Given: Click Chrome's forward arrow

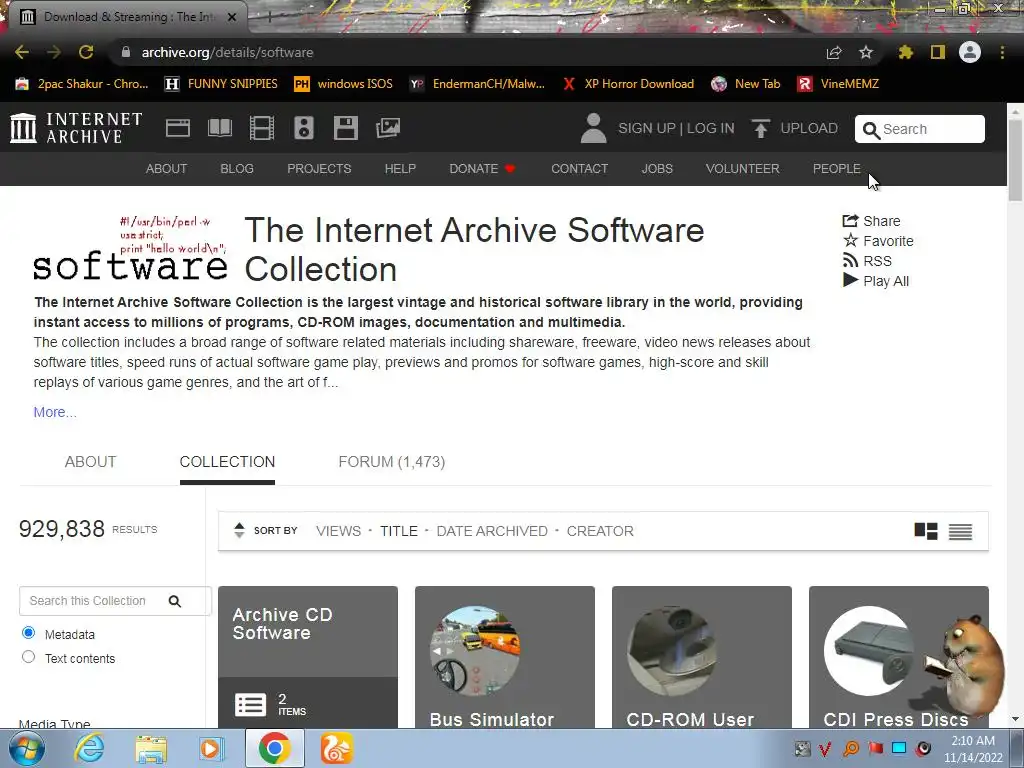Looking at the screenshot, I should (54, 52).
